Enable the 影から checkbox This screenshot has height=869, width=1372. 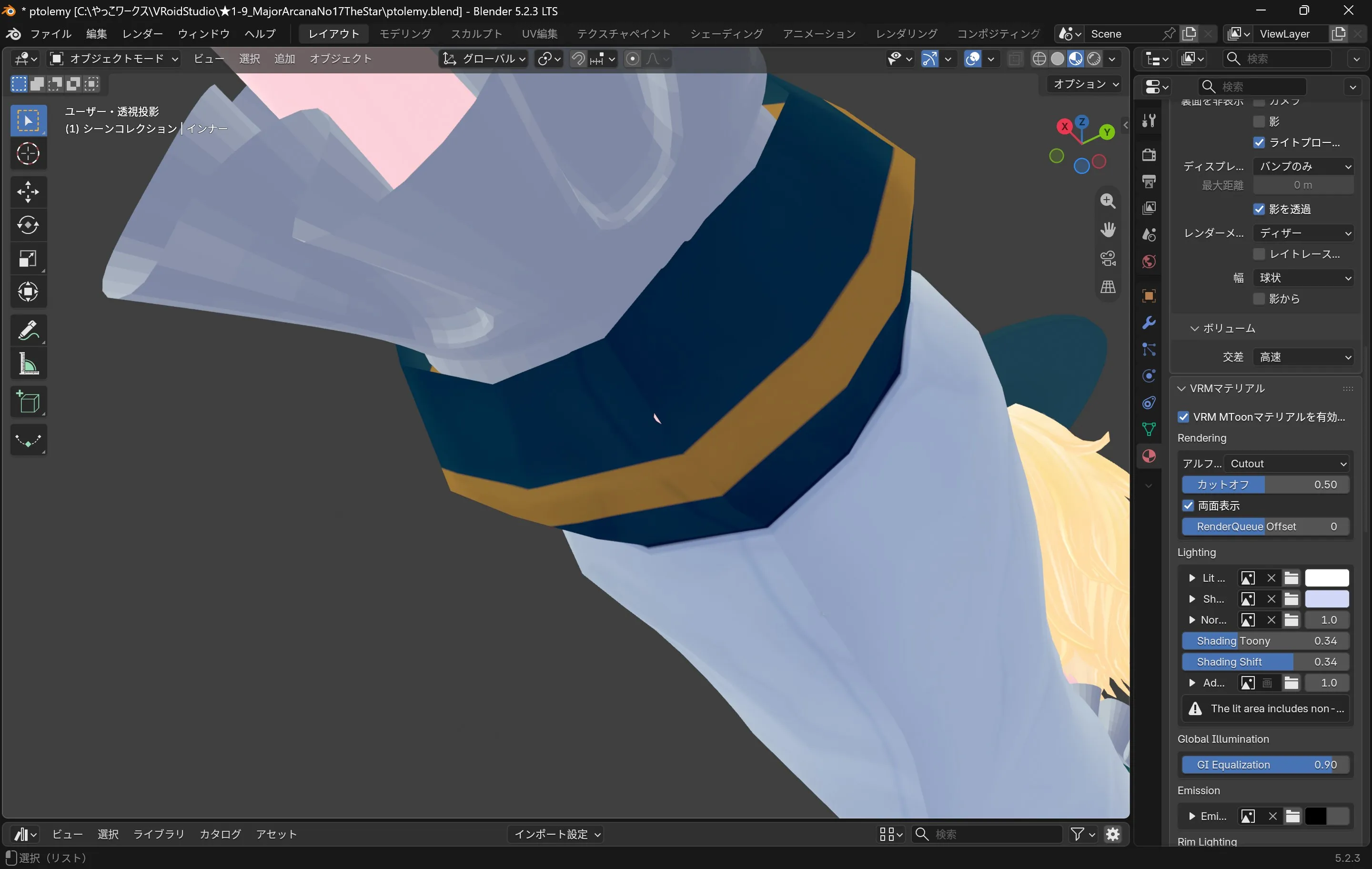tap(1259, 299)
